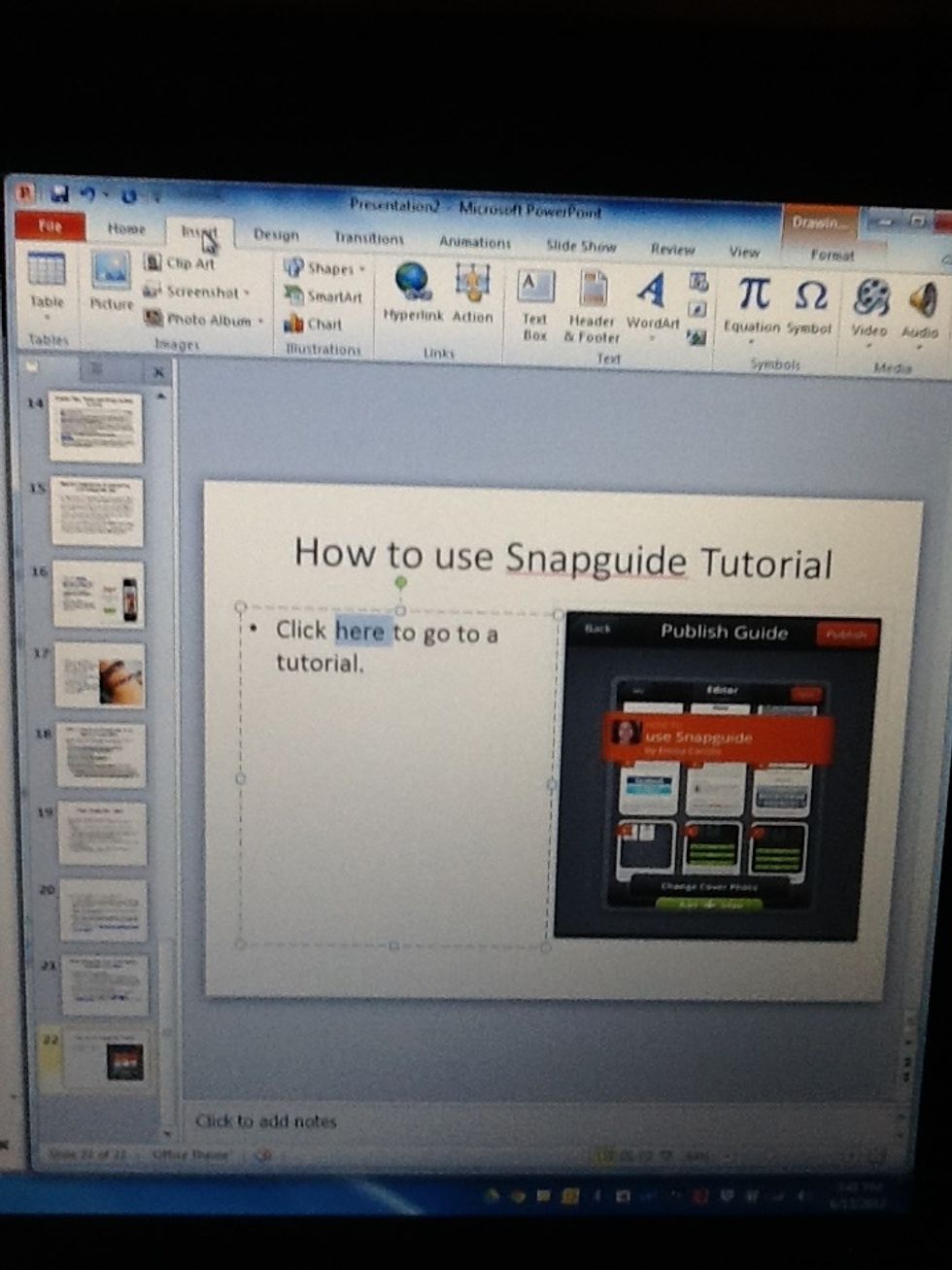Go to the Transitions tab
Viewport: 952px width, 1270px height.
pos(368,238)
